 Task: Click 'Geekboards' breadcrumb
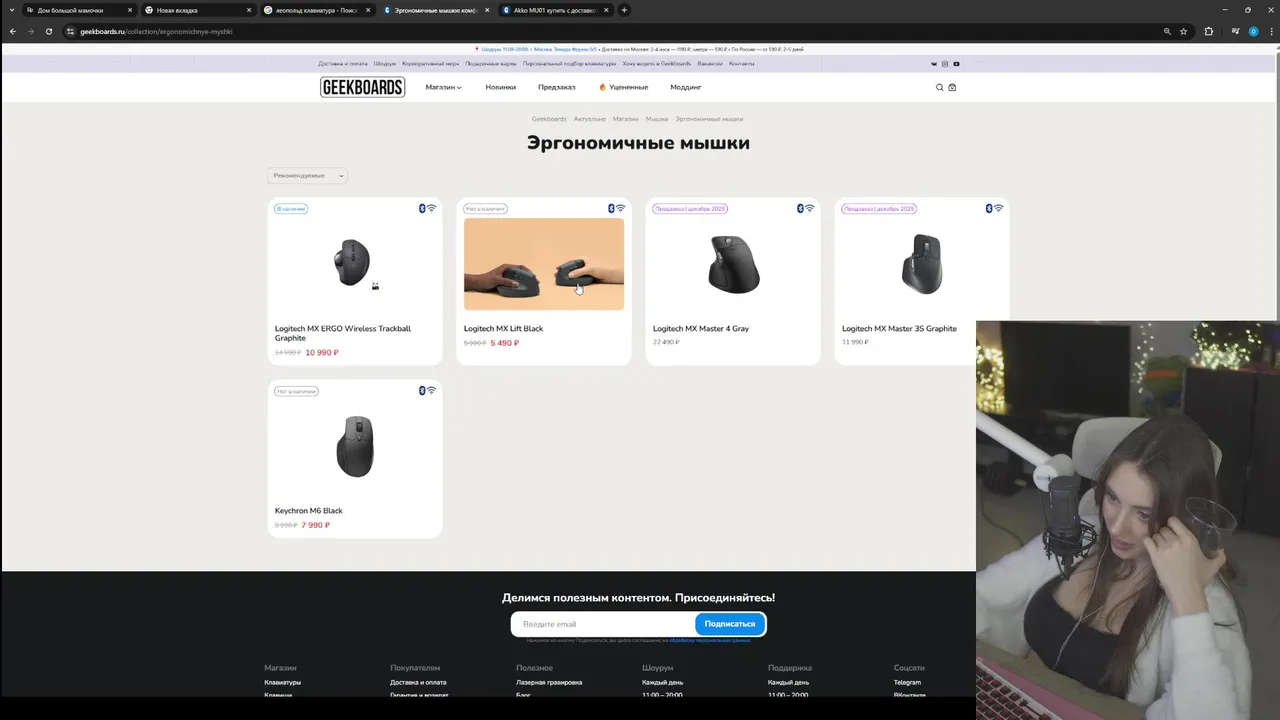pyautogui.click(x=549, y=119)
